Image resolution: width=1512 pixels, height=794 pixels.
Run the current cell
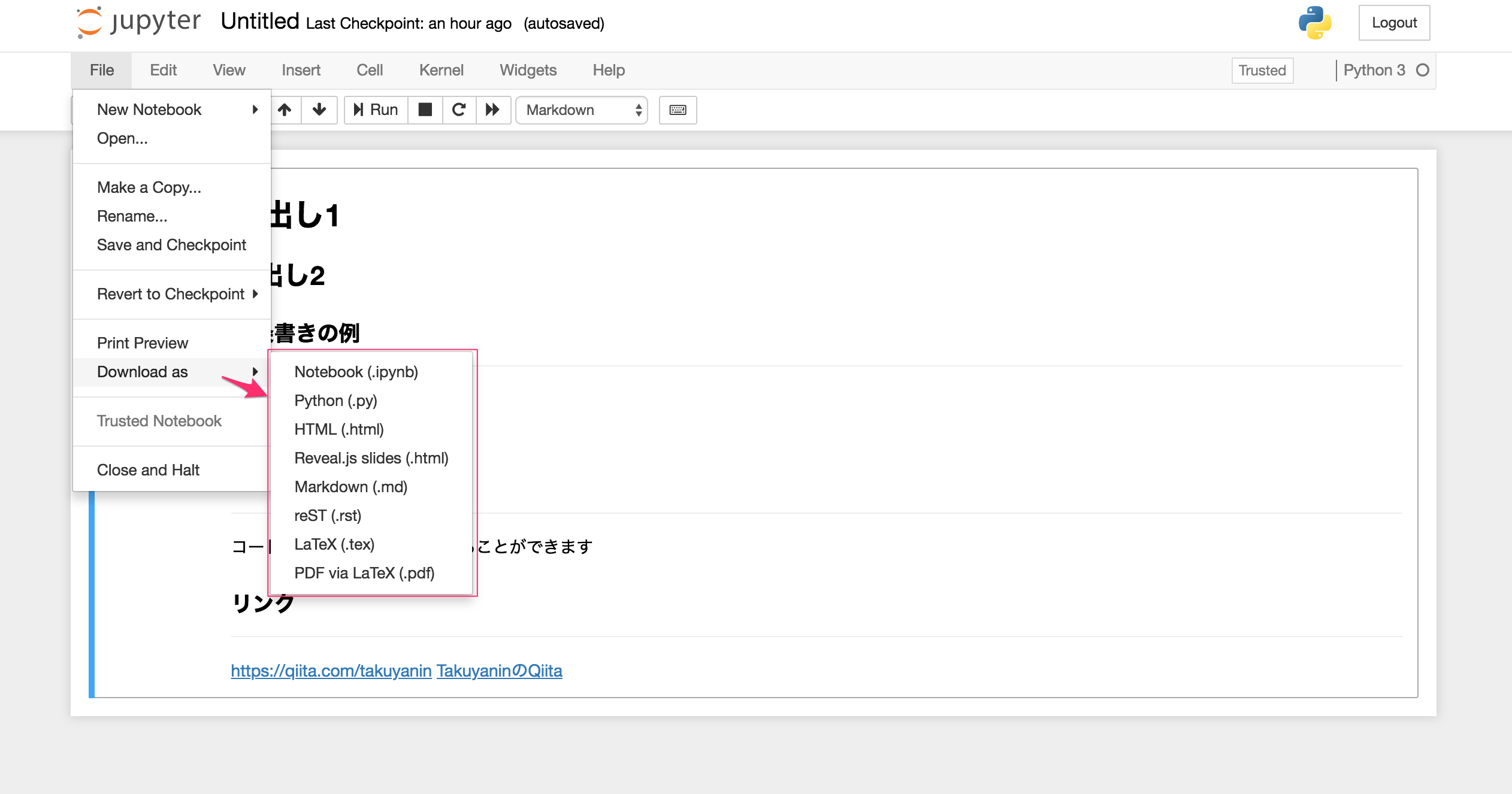pos(375,110)
